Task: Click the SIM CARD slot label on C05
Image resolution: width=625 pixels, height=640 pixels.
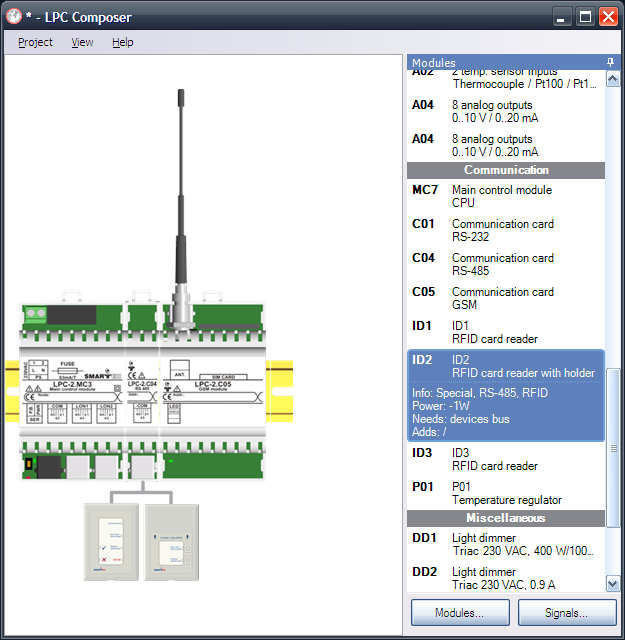Action: coord(223,377)
